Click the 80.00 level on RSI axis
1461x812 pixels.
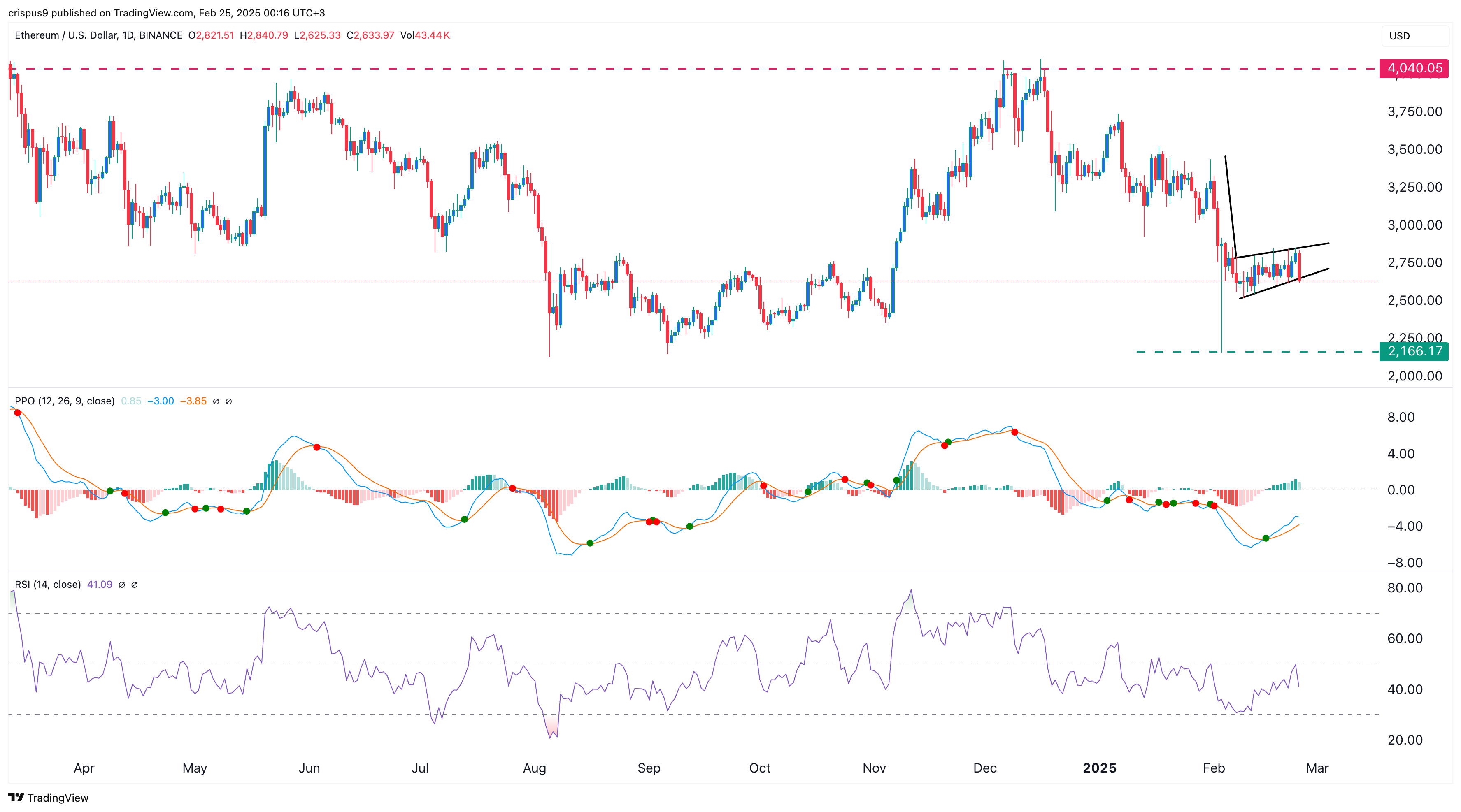coord(1405,587)
